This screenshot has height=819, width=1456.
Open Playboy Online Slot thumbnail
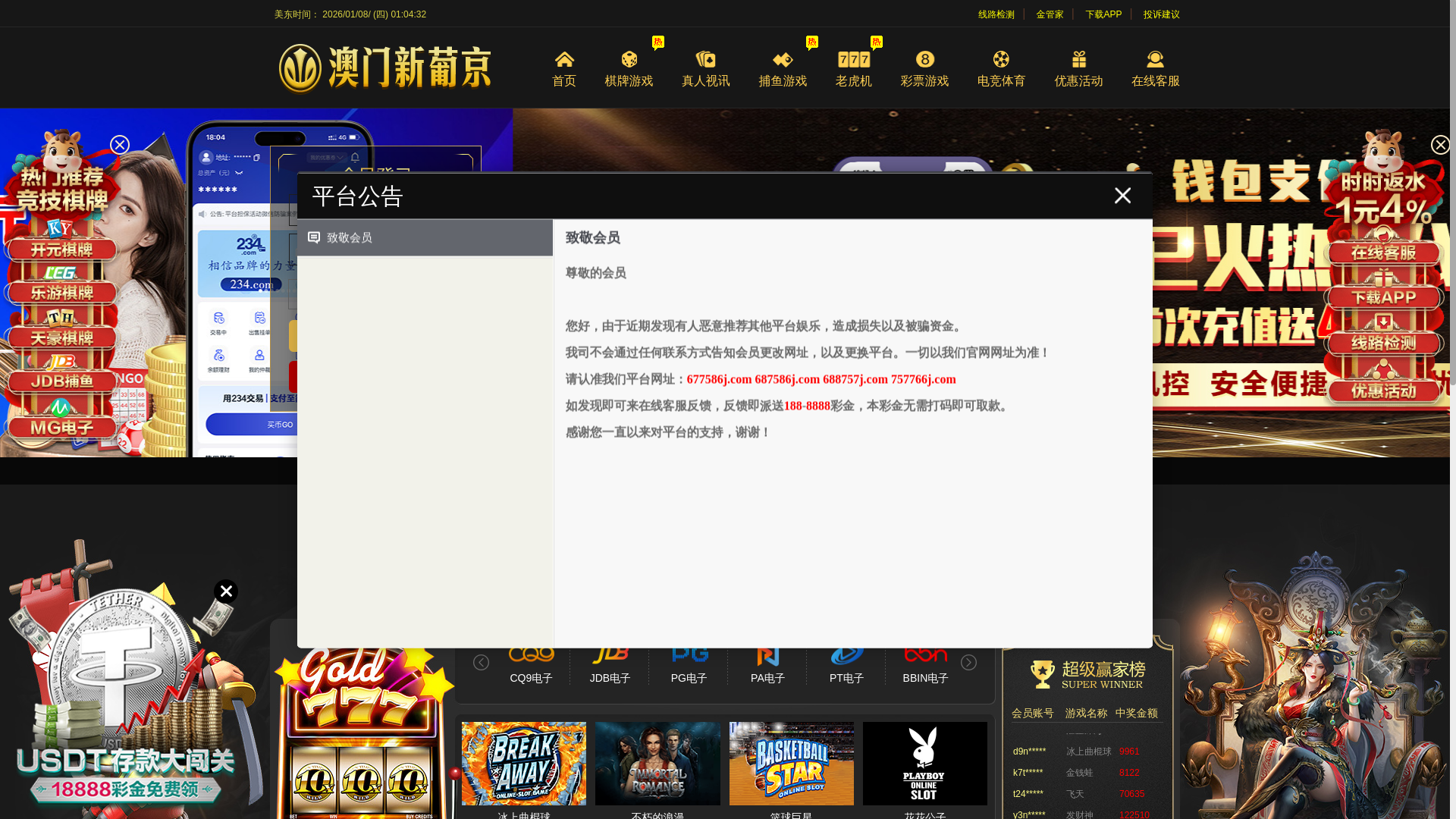(925, 764)
